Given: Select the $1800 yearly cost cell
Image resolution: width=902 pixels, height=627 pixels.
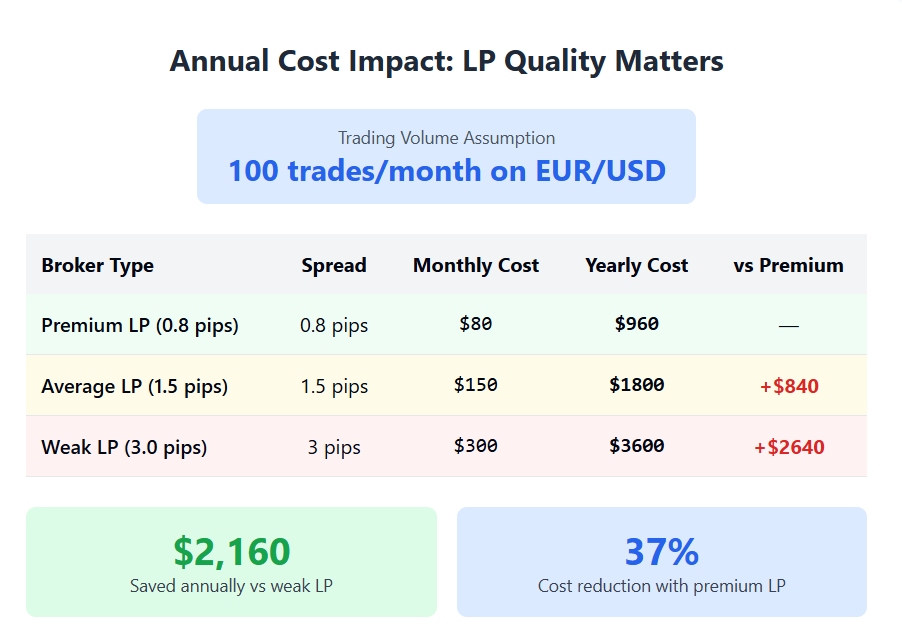Looking at the screenshot, I should (637, 385).
